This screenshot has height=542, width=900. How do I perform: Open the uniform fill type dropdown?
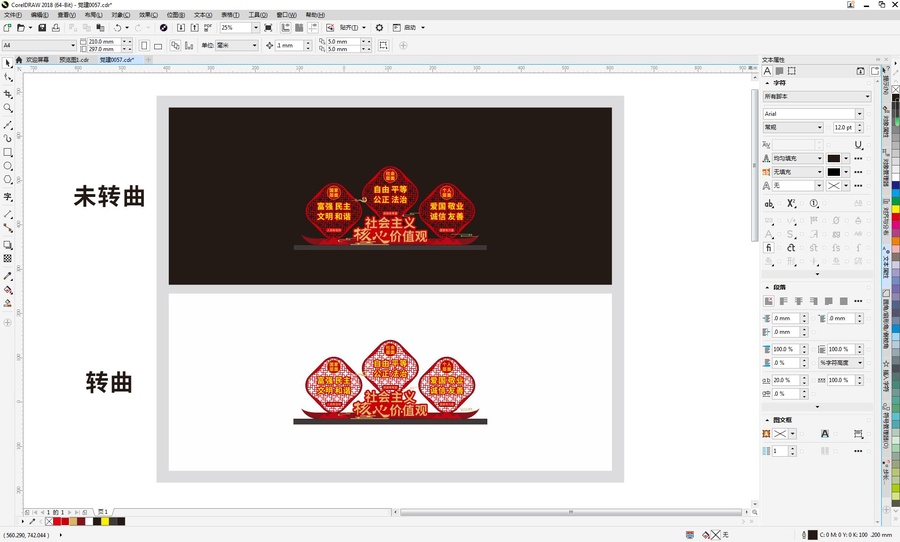point(819,158)
